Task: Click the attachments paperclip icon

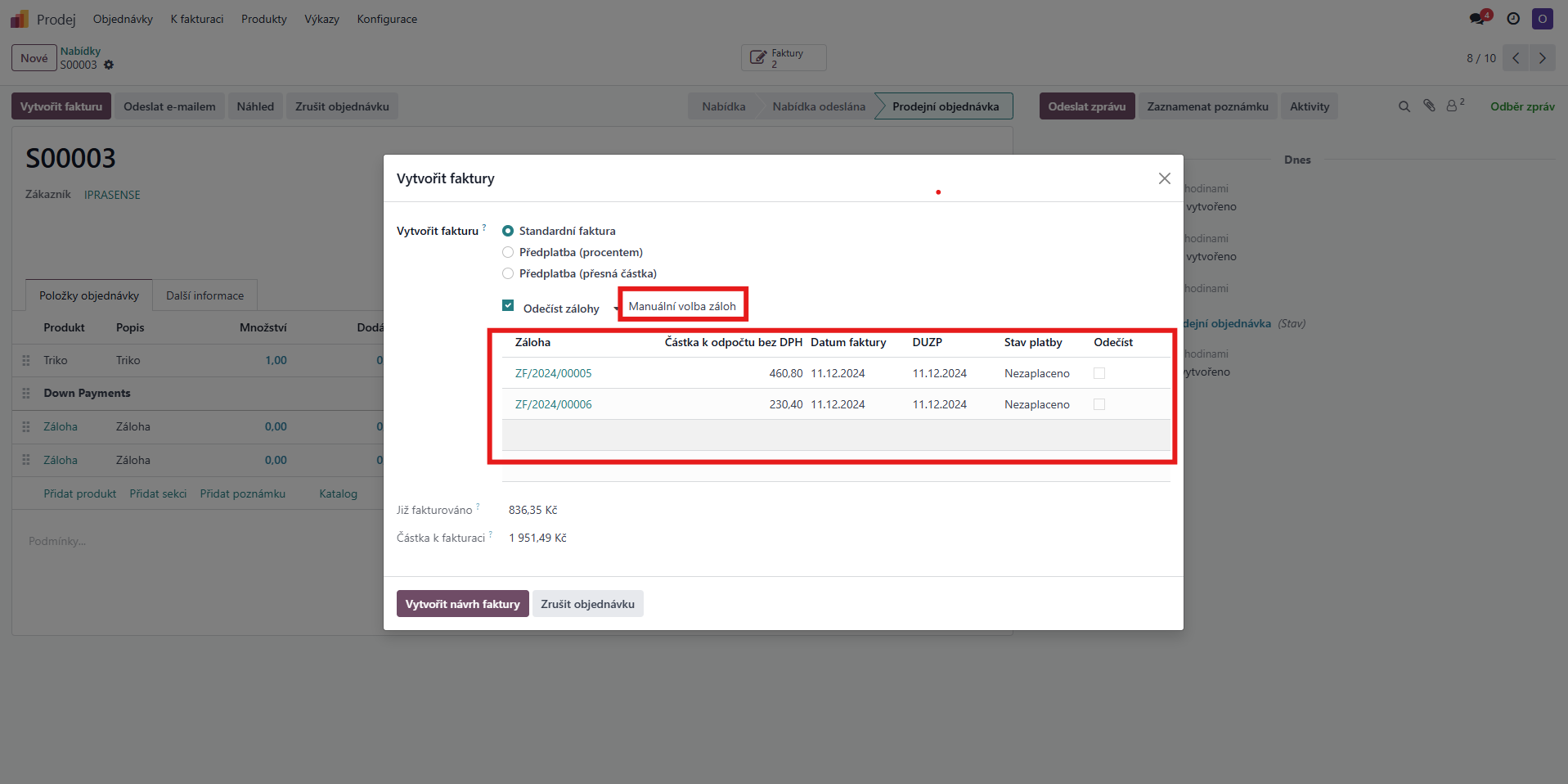Action: click(x=1429, y=106)
